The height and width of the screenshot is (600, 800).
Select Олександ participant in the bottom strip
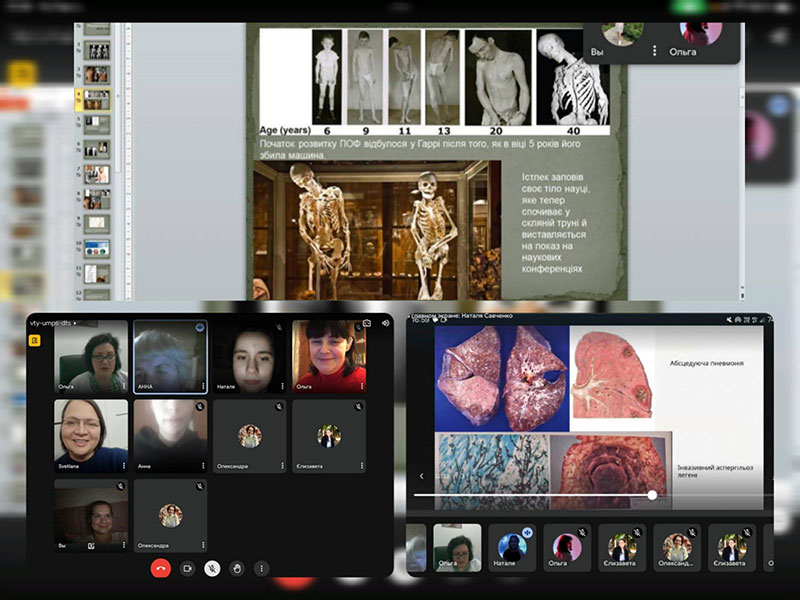(677, 548)
